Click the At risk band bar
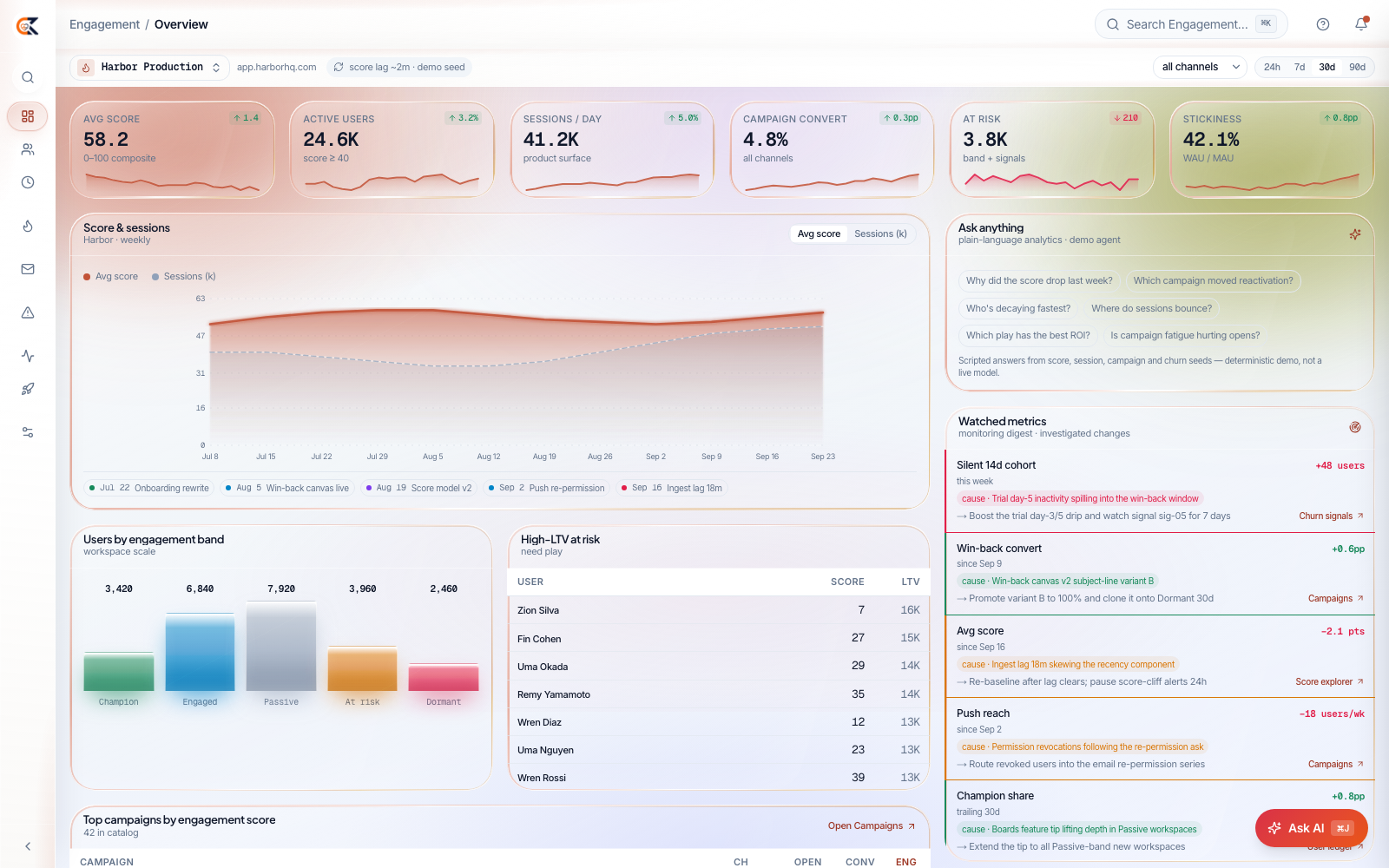Viewport: 1389px width, 868px height. point(362,668)
